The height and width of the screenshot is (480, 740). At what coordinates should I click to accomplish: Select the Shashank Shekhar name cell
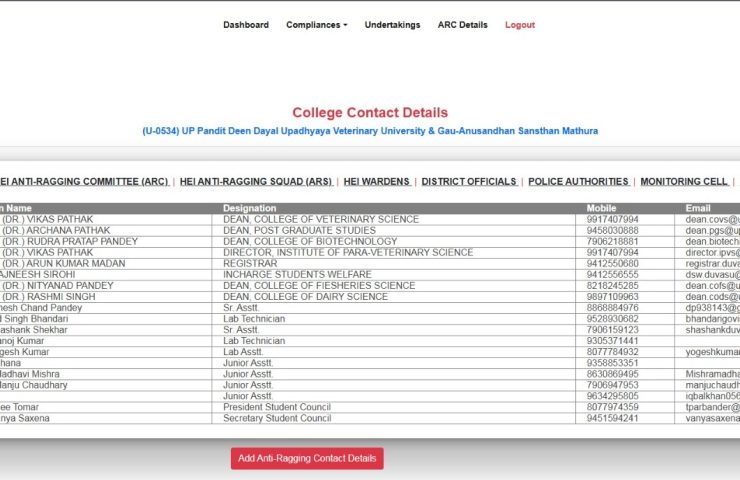[x=106, y=329]
